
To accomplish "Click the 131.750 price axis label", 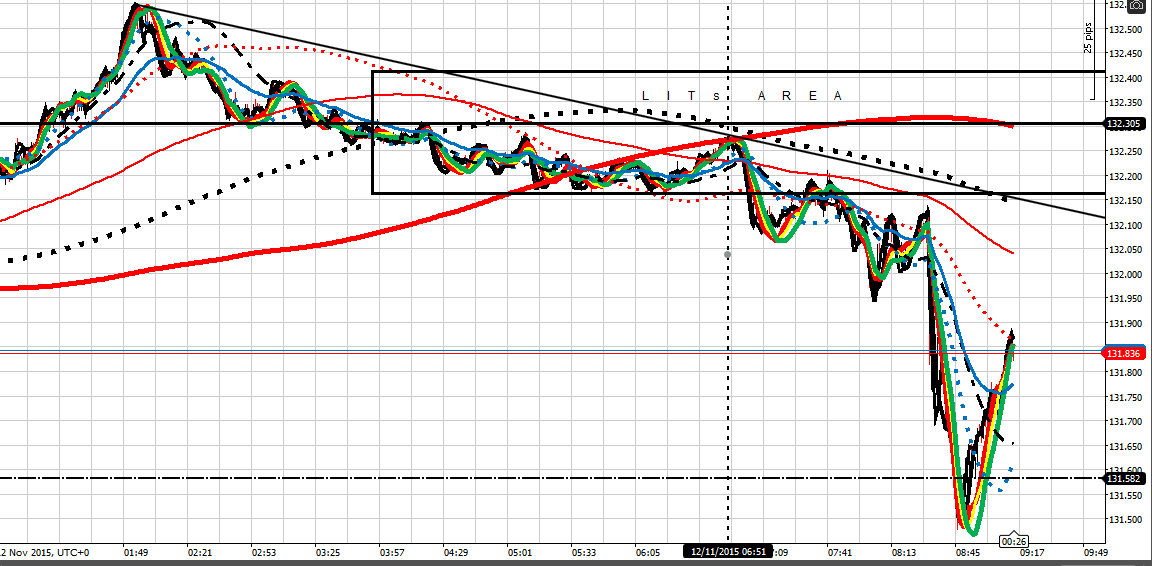I will pyautogui.click(x=1126, y=398).
